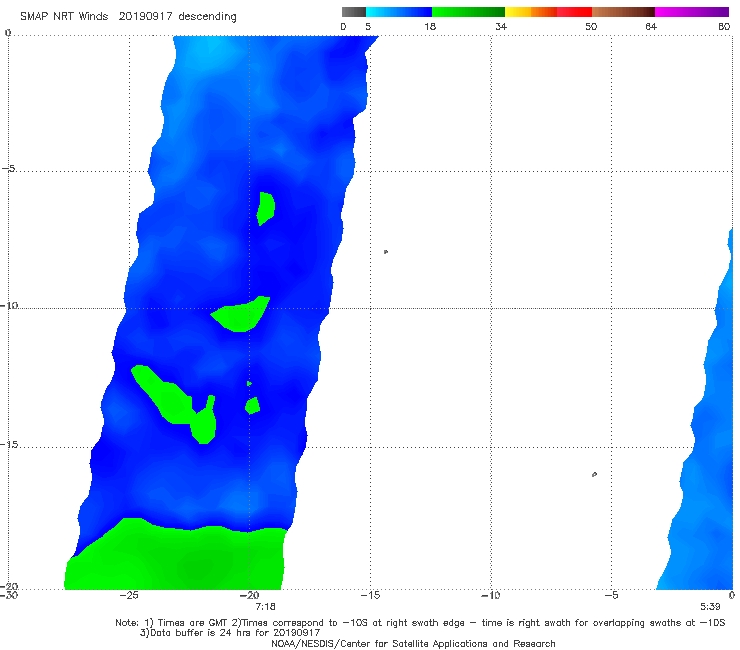
Task: Select the yellow-orange segment of the color bar
Action: (530, 12)
